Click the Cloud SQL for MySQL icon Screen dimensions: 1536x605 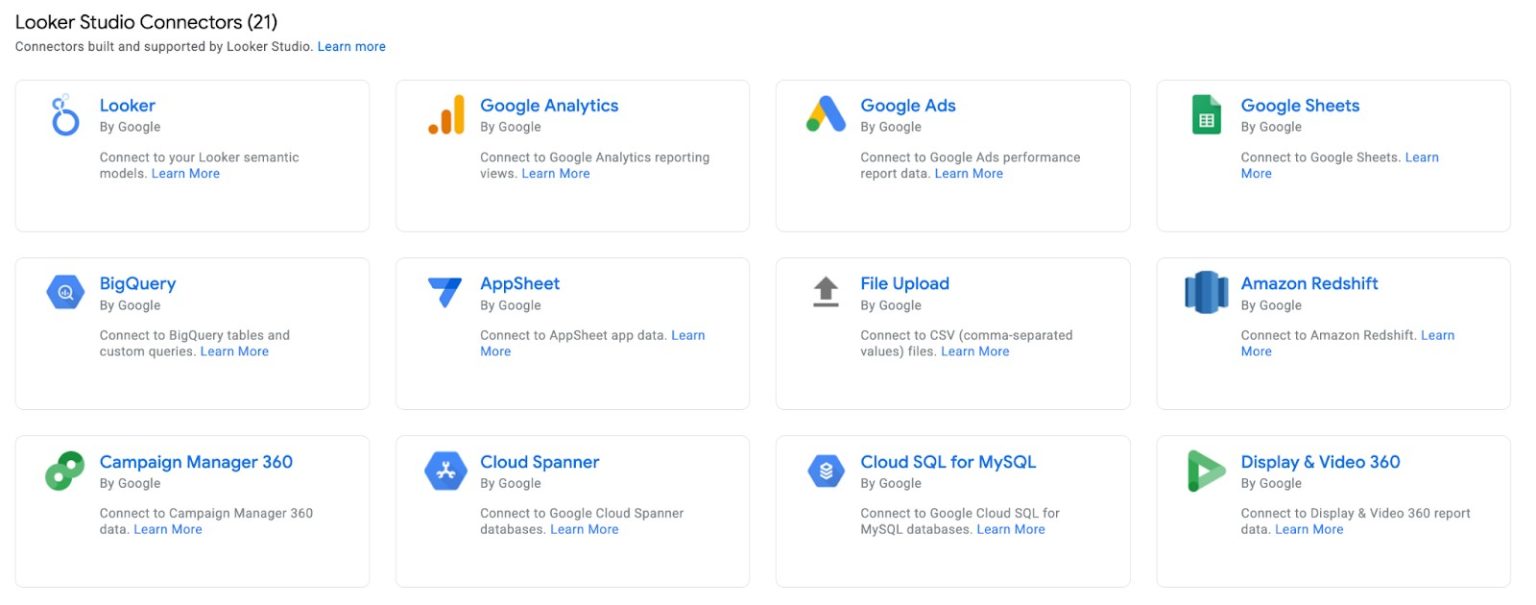tap(826, 471)
